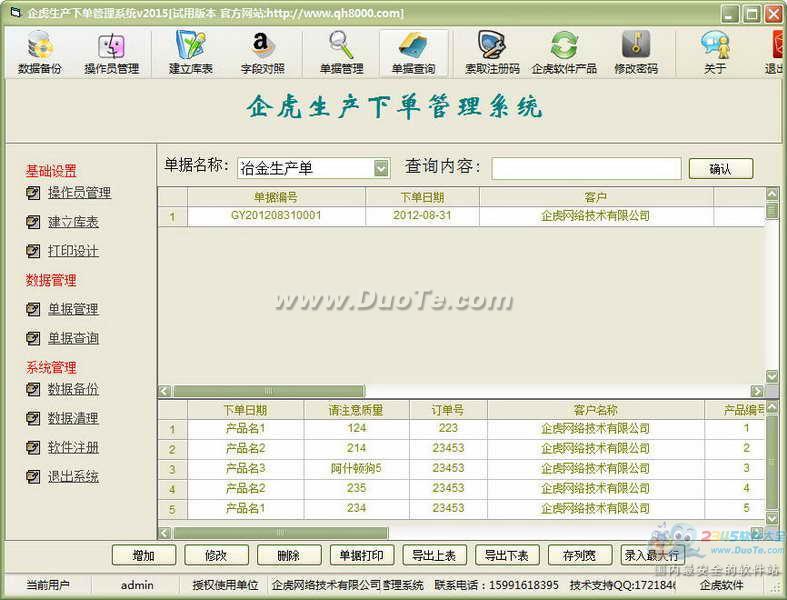Click lower table scroll-left arrow
The height and width of the screenshot is (600, 787).
165,532
